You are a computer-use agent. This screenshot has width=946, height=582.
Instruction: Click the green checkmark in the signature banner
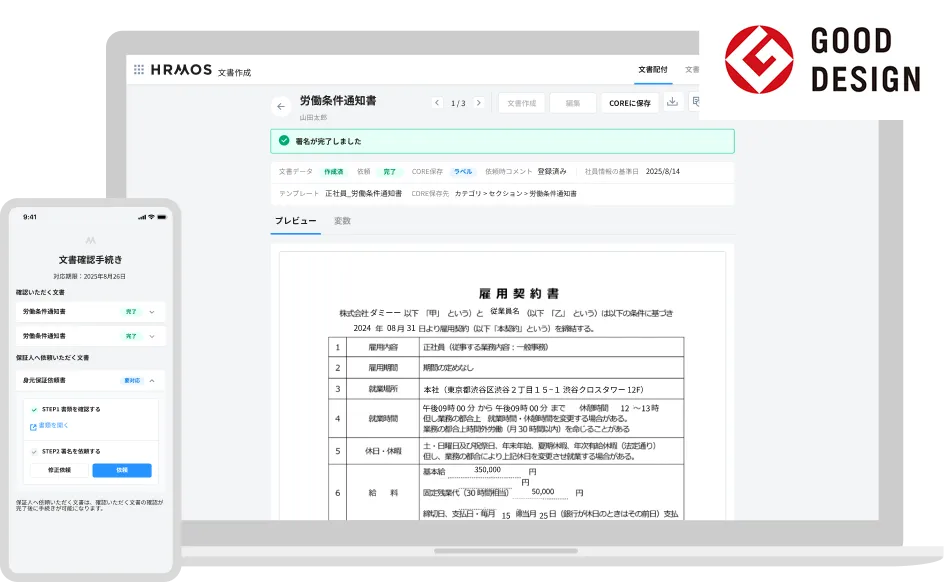coord(284,141)
